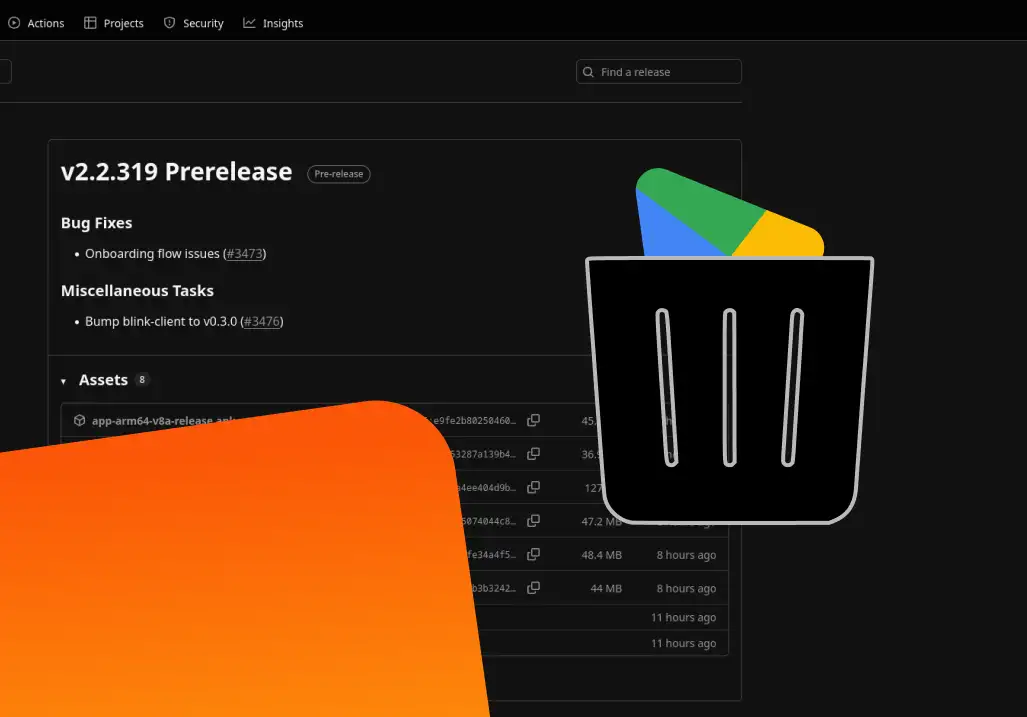Copy hash ending b3b3242
The width and height of the screenshot is (1027, 717).
point(534,587)
